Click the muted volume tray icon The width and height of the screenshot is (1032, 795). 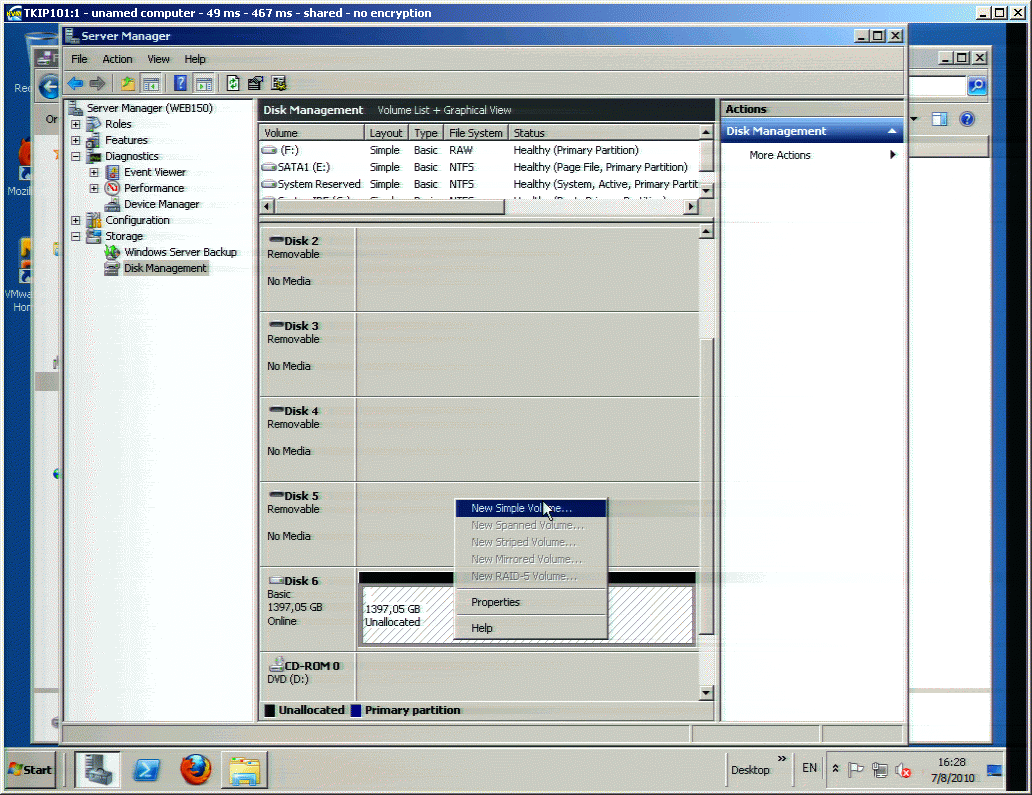click(903, 770)
